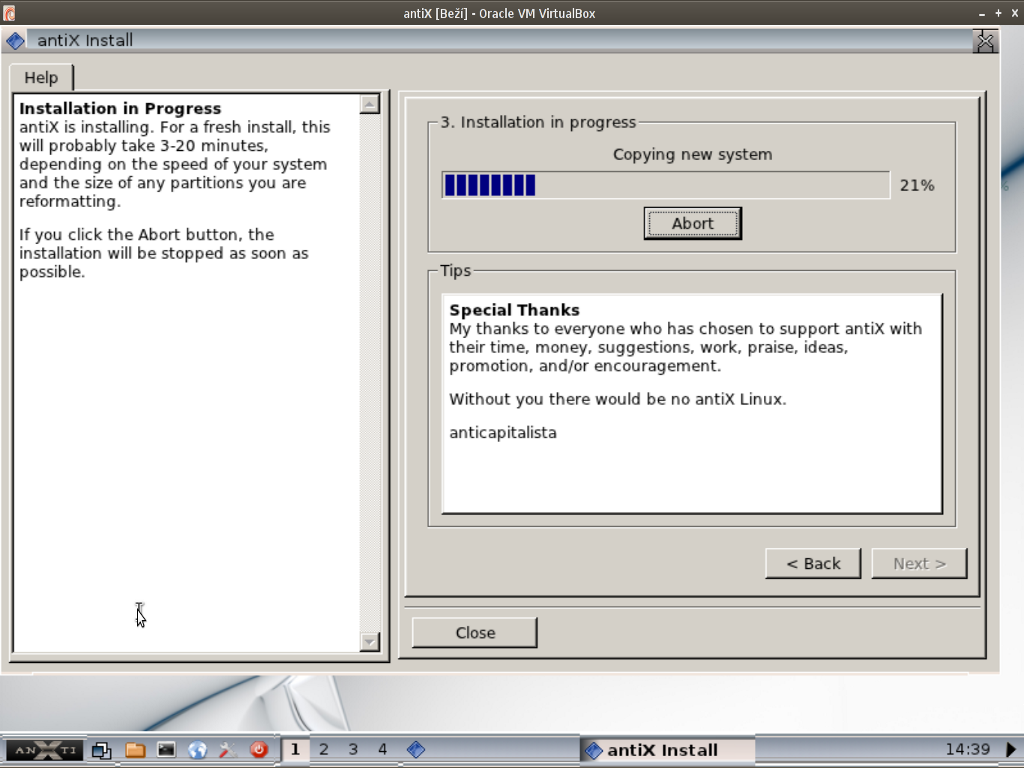The height and width of the screenshot is (768, 1024).
Task: Click the taskbar arrow next to the clock
Action: coord(1010,750)
